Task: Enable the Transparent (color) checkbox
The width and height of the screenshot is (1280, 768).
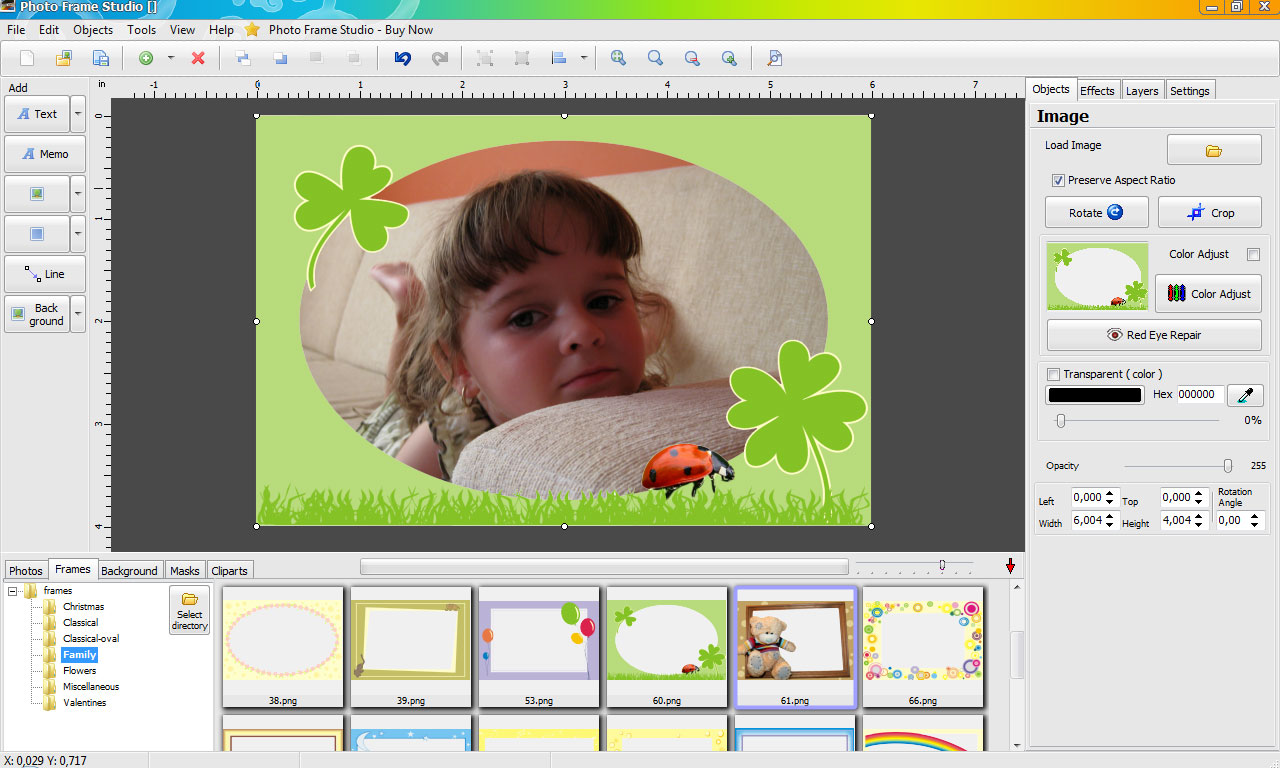Action: (x=1053, y=374)
